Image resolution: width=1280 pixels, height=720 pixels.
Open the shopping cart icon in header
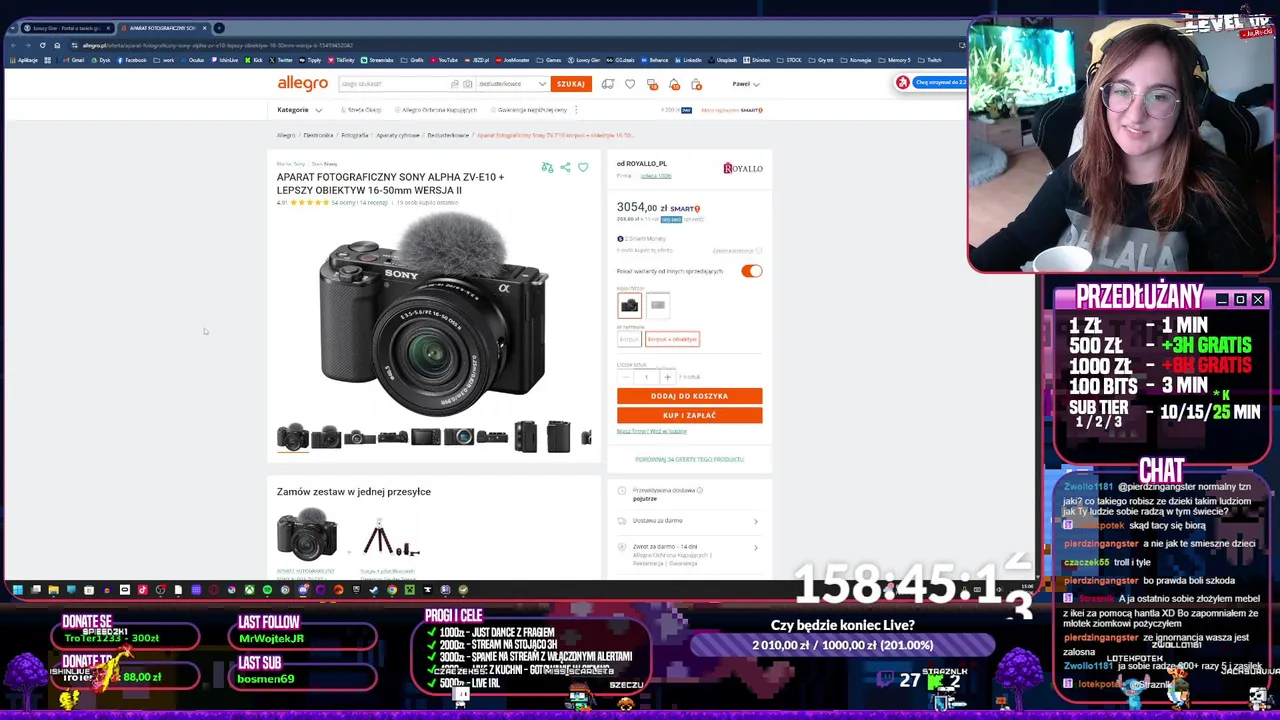[x=696, y=84]
